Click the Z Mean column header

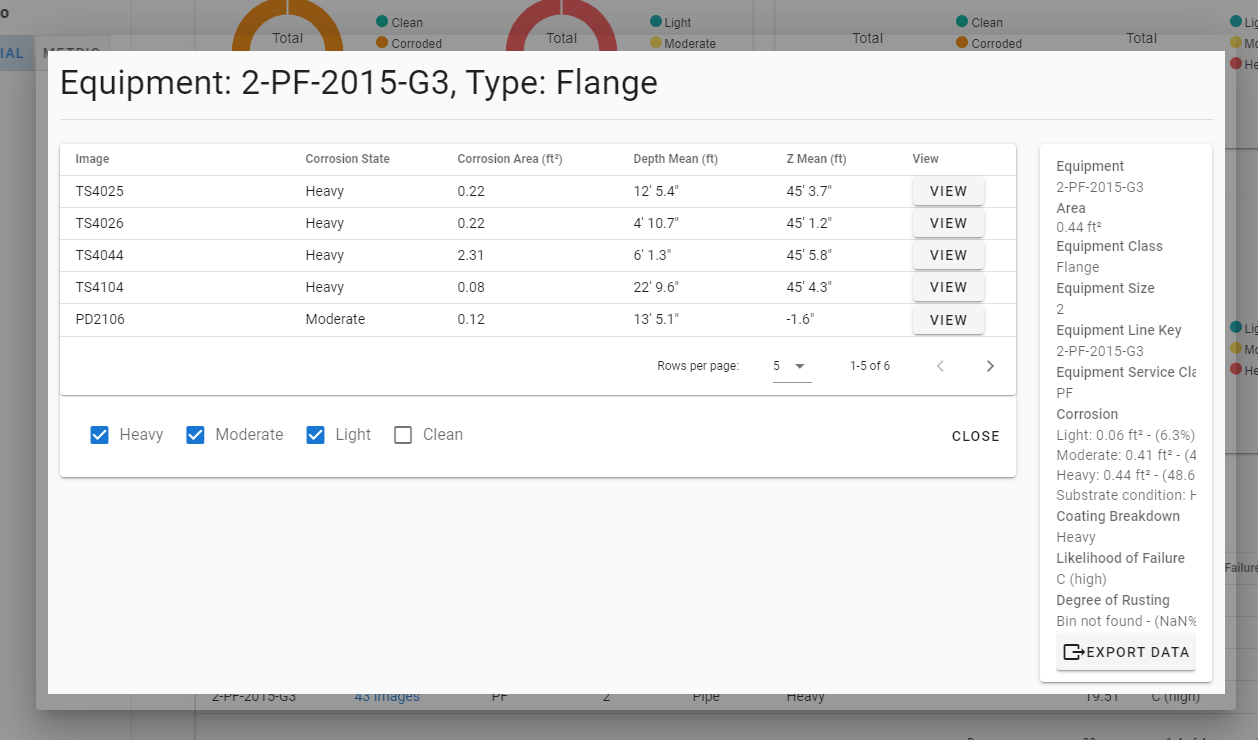[x=816, y=159]
